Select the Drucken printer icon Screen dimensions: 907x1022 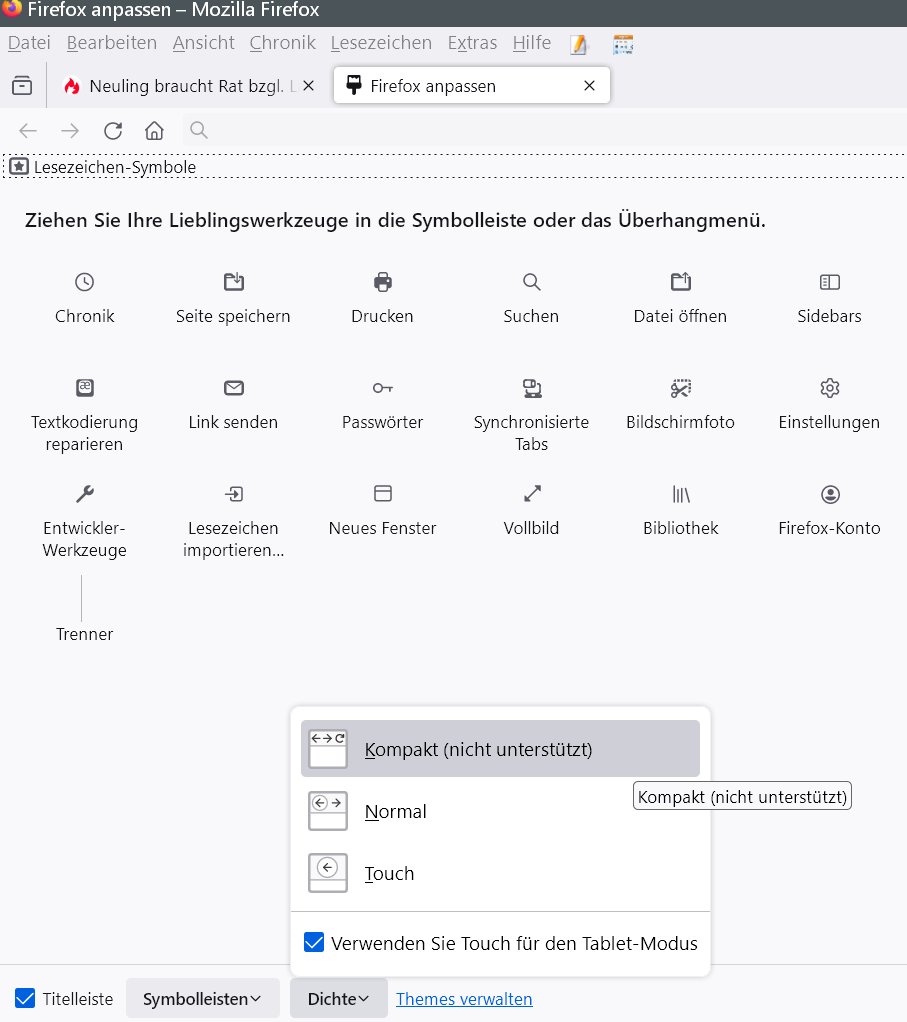coord(382,282)
